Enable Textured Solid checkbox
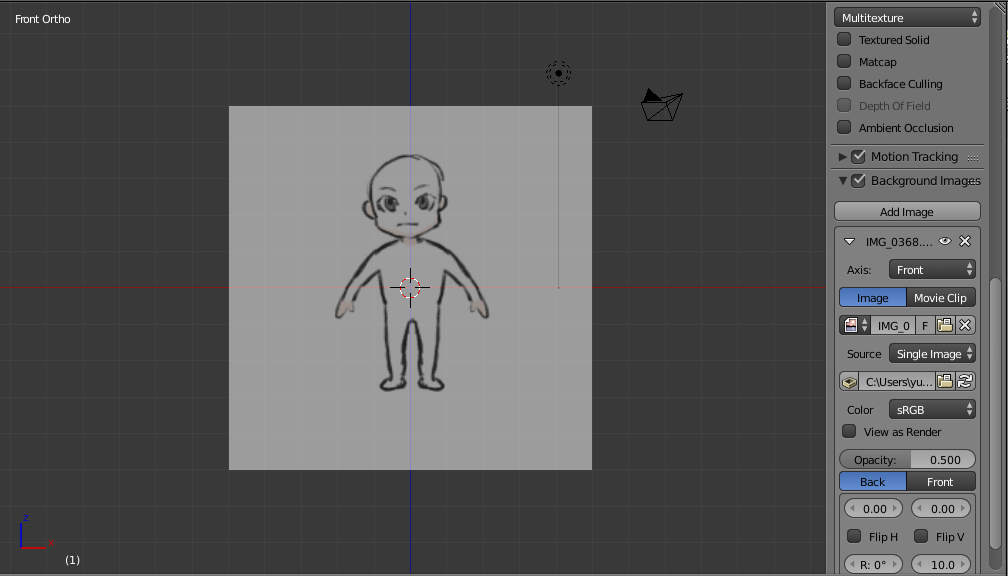Image resolution: width=1008 pixels, height=576 pixels. [844, 39]
